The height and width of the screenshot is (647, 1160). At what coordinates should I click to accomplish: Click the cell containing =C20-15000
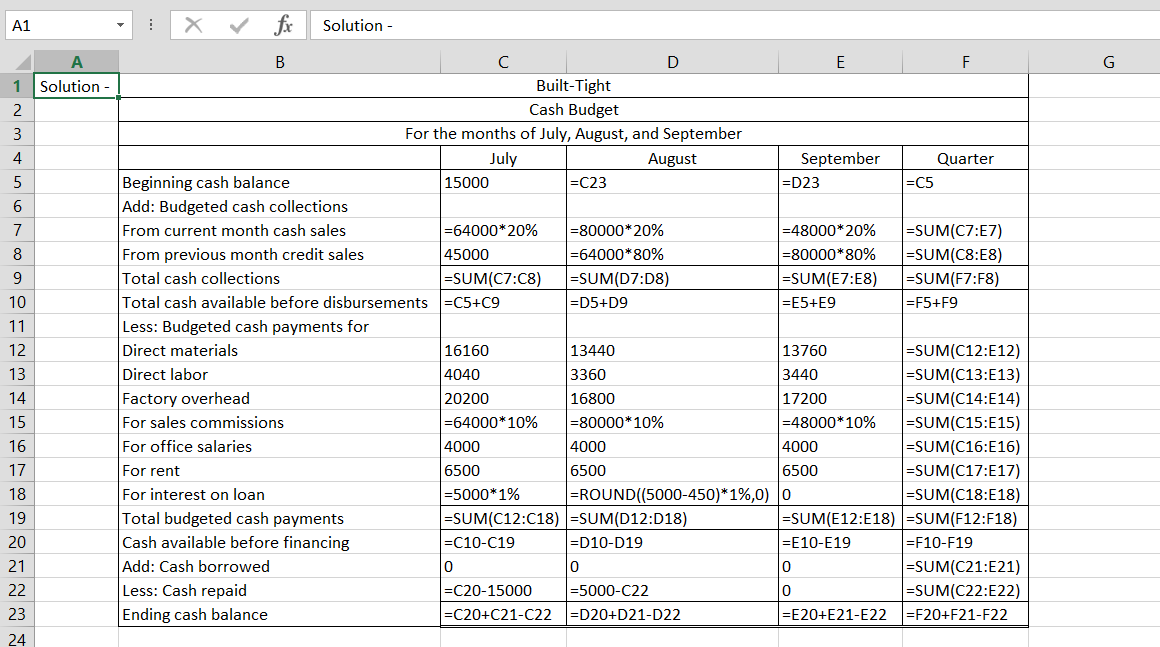(503, 590)
